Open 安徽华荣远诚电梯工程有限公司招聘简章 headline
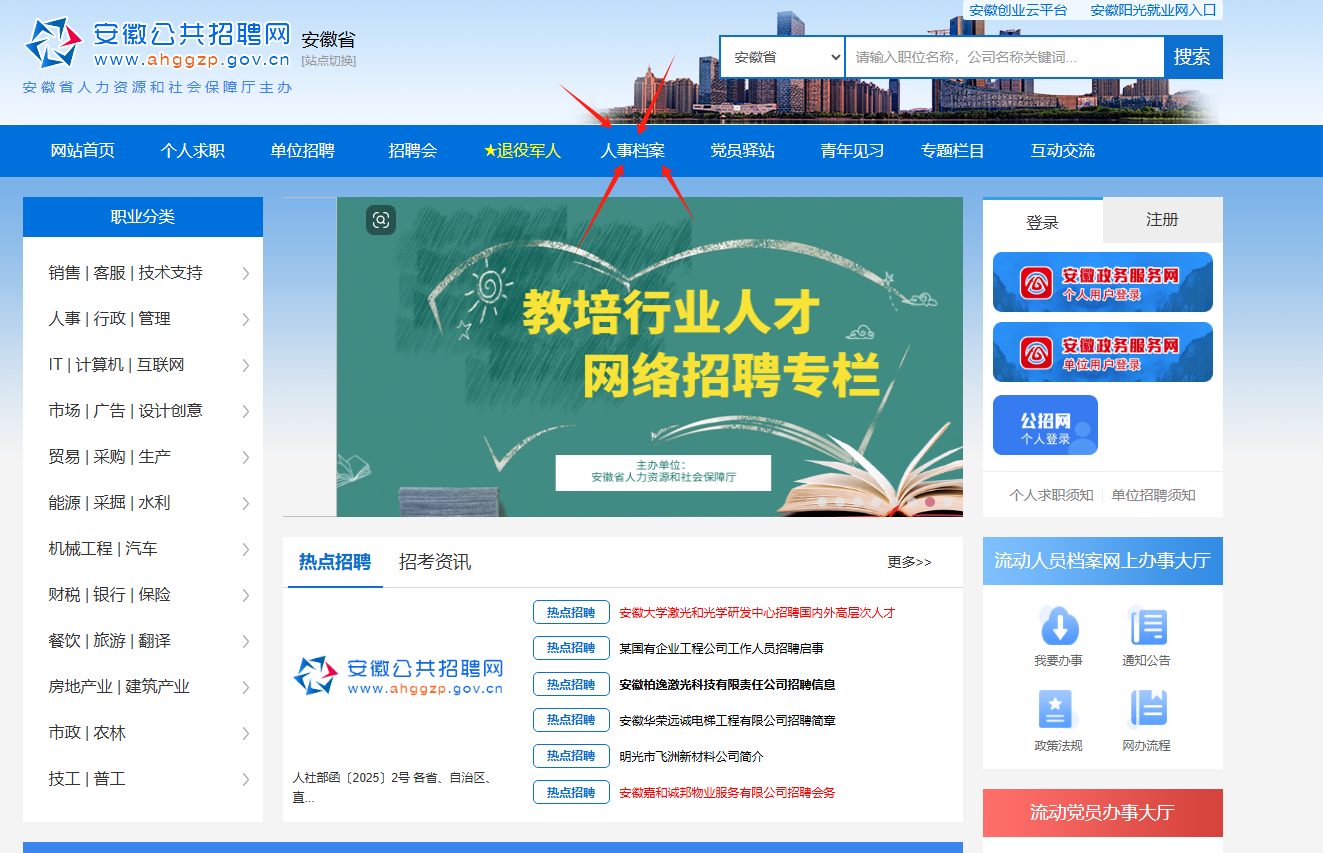The width and height of the screenshot is (1323, 853). (x=727, y=721)
